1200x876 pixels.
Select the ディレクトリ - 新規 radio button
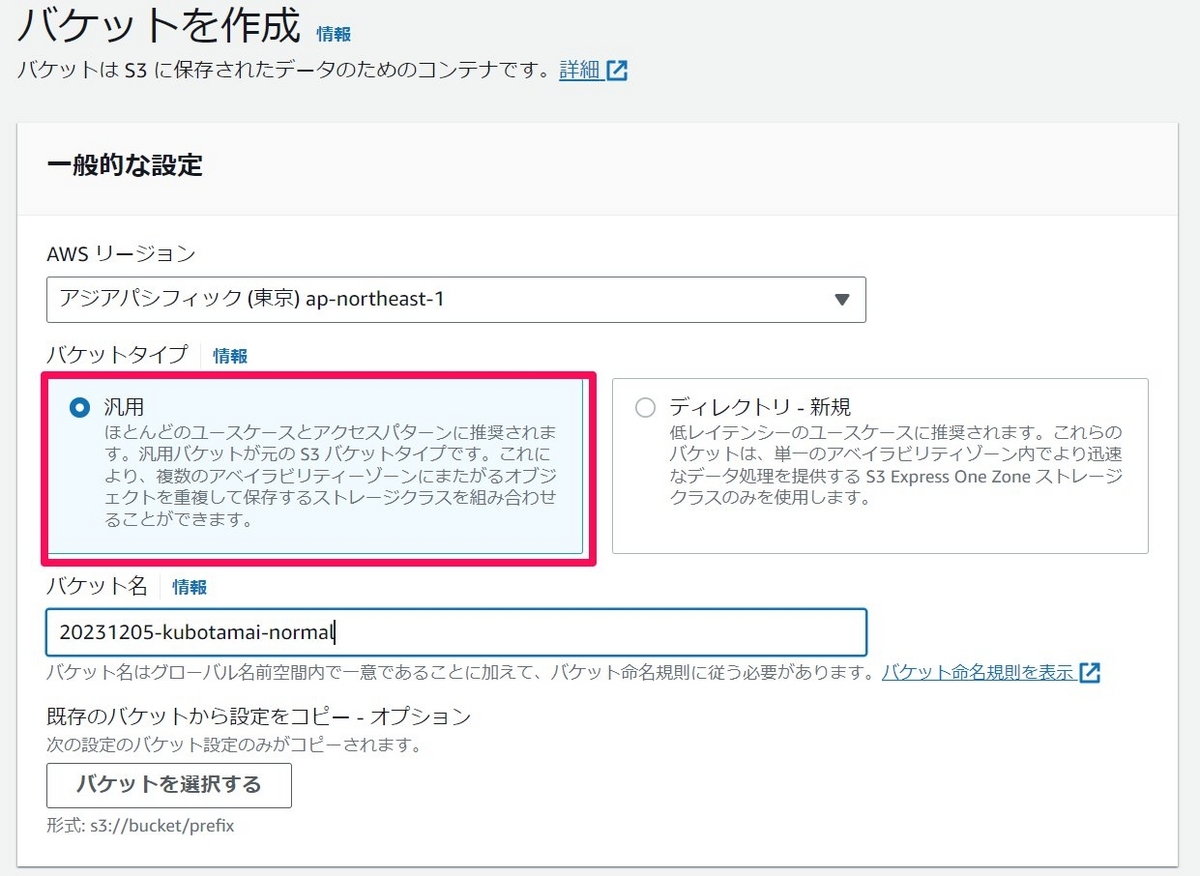(x=645, y=407)
